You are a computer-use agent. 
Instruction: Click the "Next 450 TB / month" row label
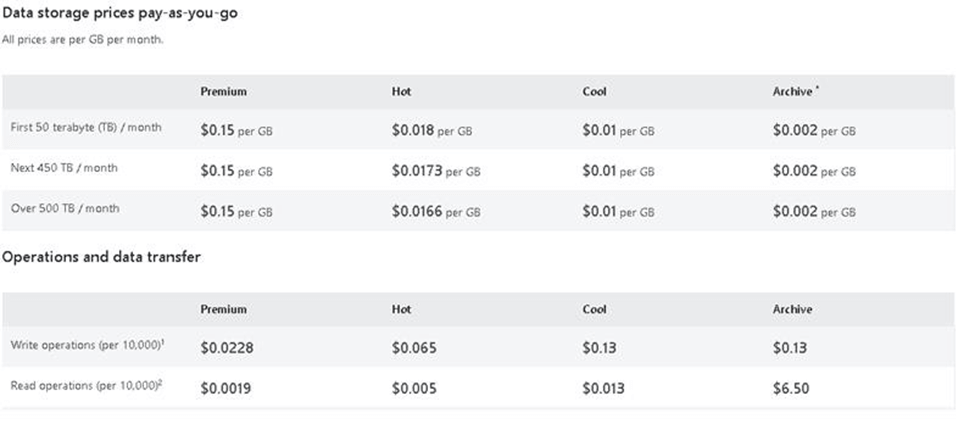tap(64, 169)
